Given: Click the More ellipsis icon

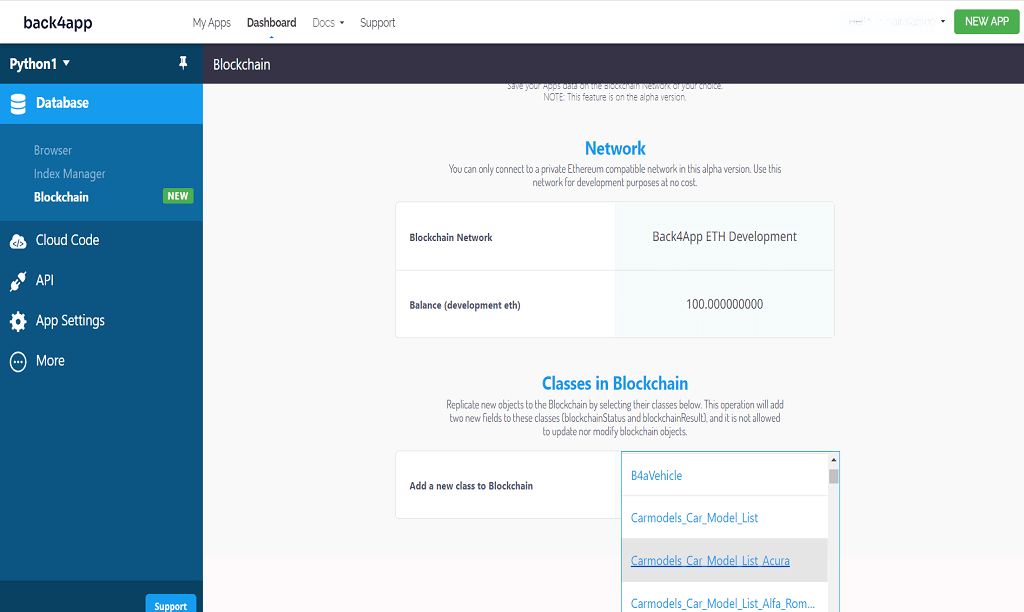Looking at the screenshot, I should [18, 361].
